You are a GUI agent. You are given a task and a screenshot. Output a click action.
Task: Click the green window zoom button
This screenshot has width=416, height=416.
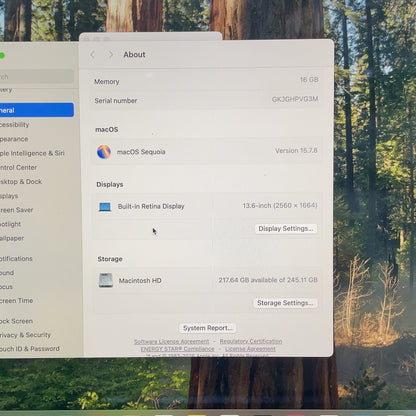[x=2, y=55]
